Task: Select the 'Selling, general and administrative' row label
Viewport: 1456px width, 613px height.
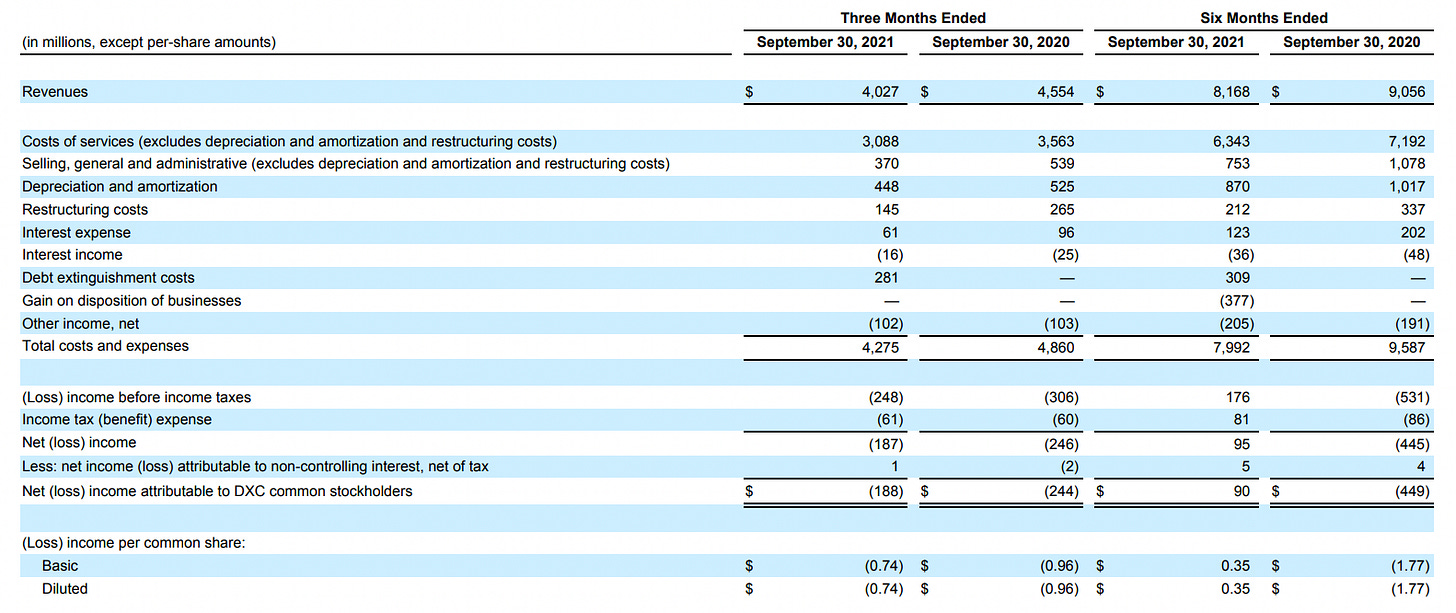Action: (x=345, y=164)
